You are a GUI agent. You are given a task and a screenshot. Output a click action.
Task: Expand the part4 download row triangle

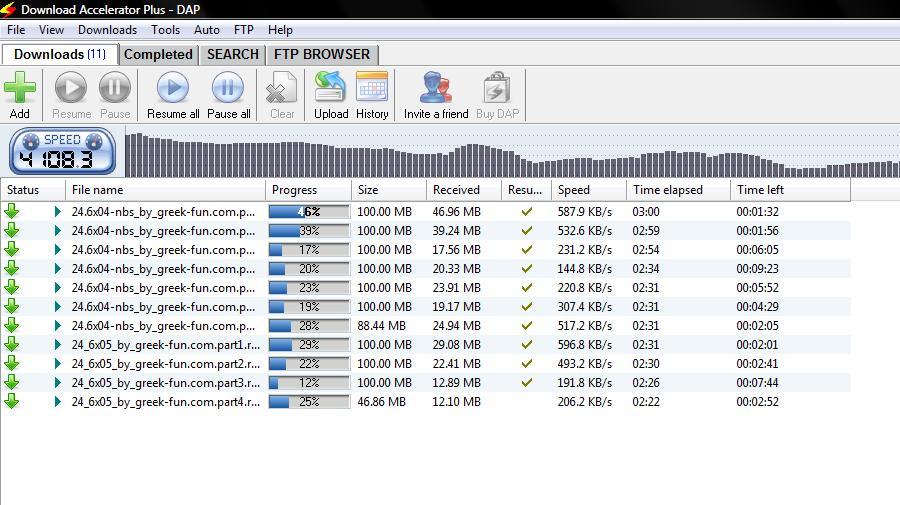click(x=57, y=401)
